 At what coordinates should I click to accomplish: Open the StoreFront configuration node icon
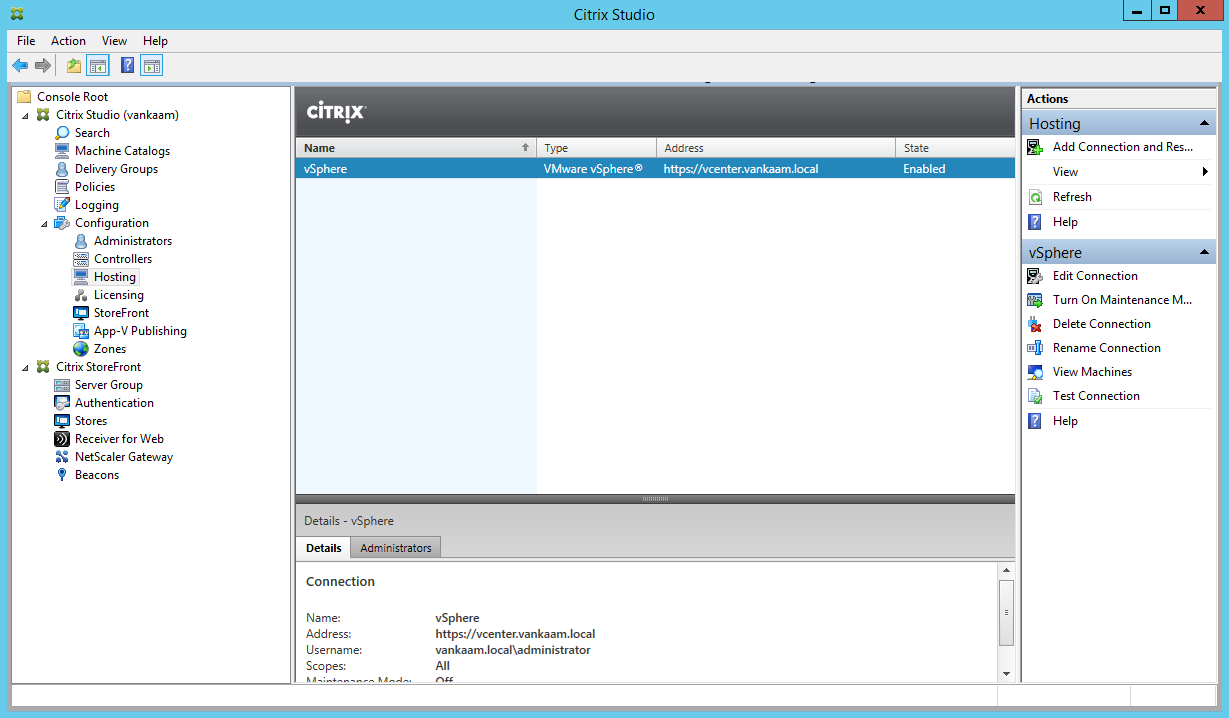click(x=82, y=313)
